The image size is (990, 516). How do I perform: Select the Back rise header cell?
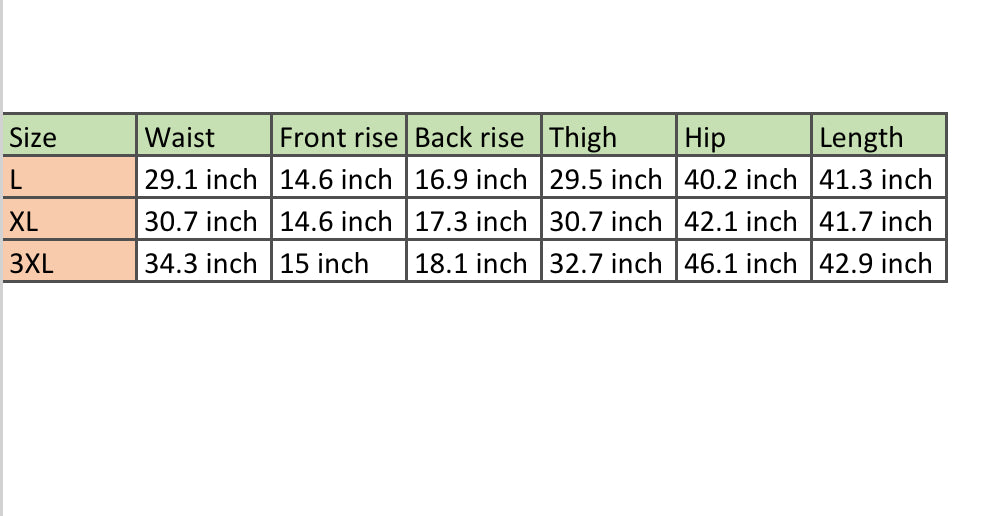point(474,137)
